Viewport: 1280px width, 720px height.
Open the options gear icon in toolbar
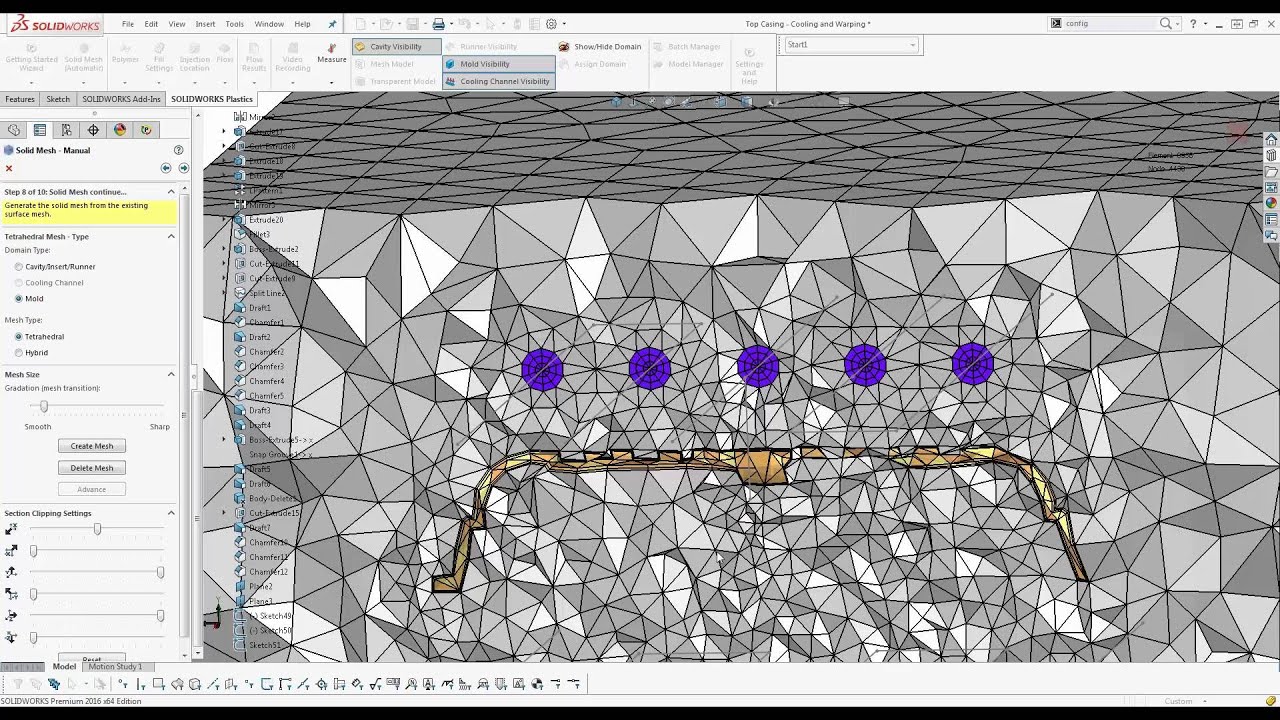(x=551, y=23)
